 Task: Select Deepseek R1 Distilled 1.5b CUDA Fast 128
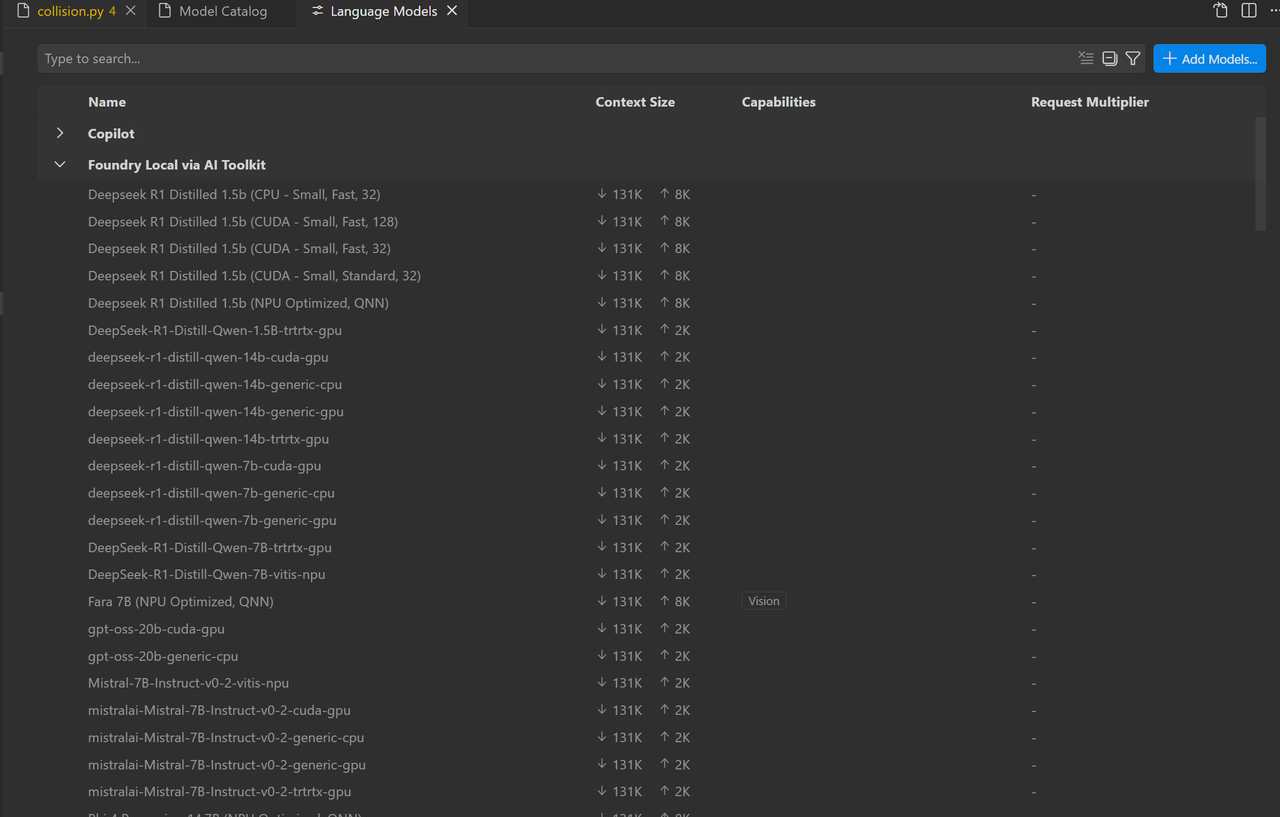pos(646,221)
